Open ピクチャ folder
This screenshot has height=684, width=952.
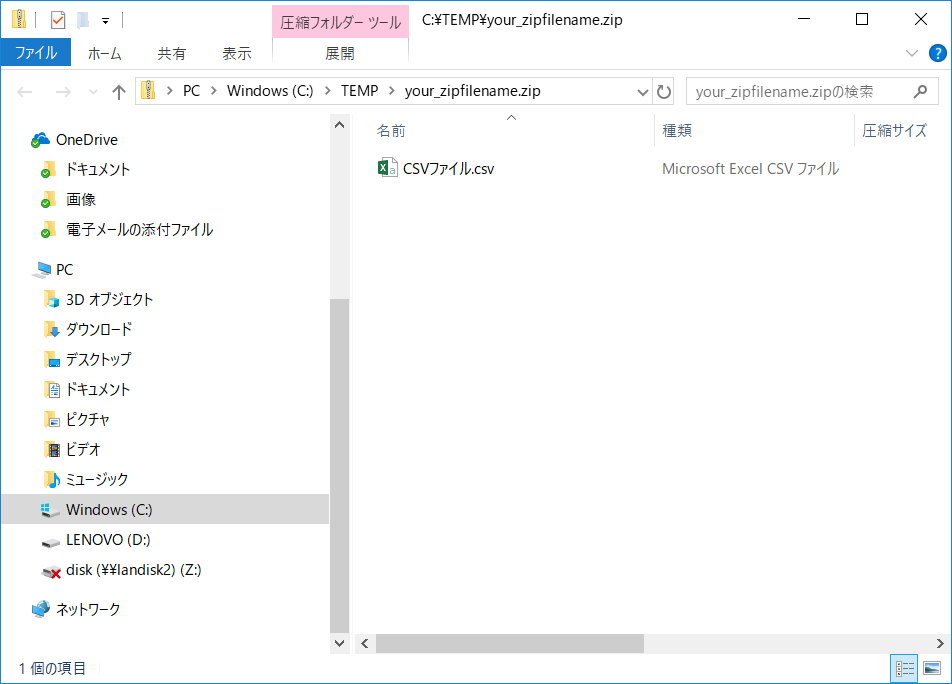tap(87, 419)
